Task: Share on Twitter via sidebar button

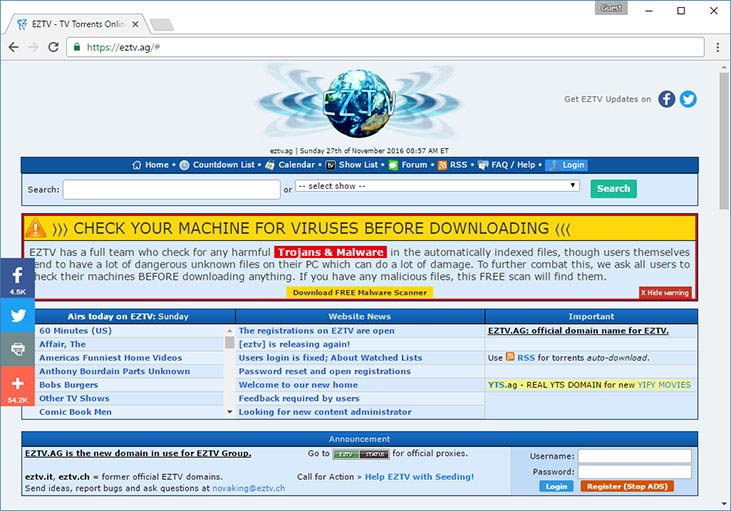Action: click(17, 315)
